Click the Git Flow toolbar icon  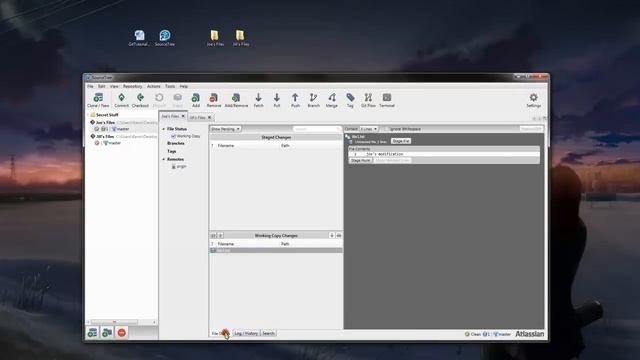coord(368,100)
